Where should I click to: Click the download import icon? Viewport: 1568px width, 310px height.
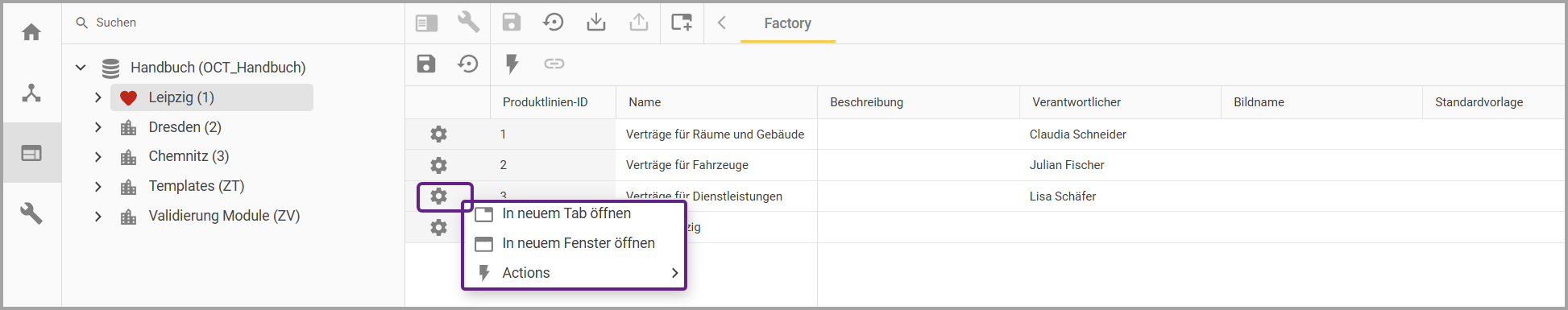click(596, 22)
